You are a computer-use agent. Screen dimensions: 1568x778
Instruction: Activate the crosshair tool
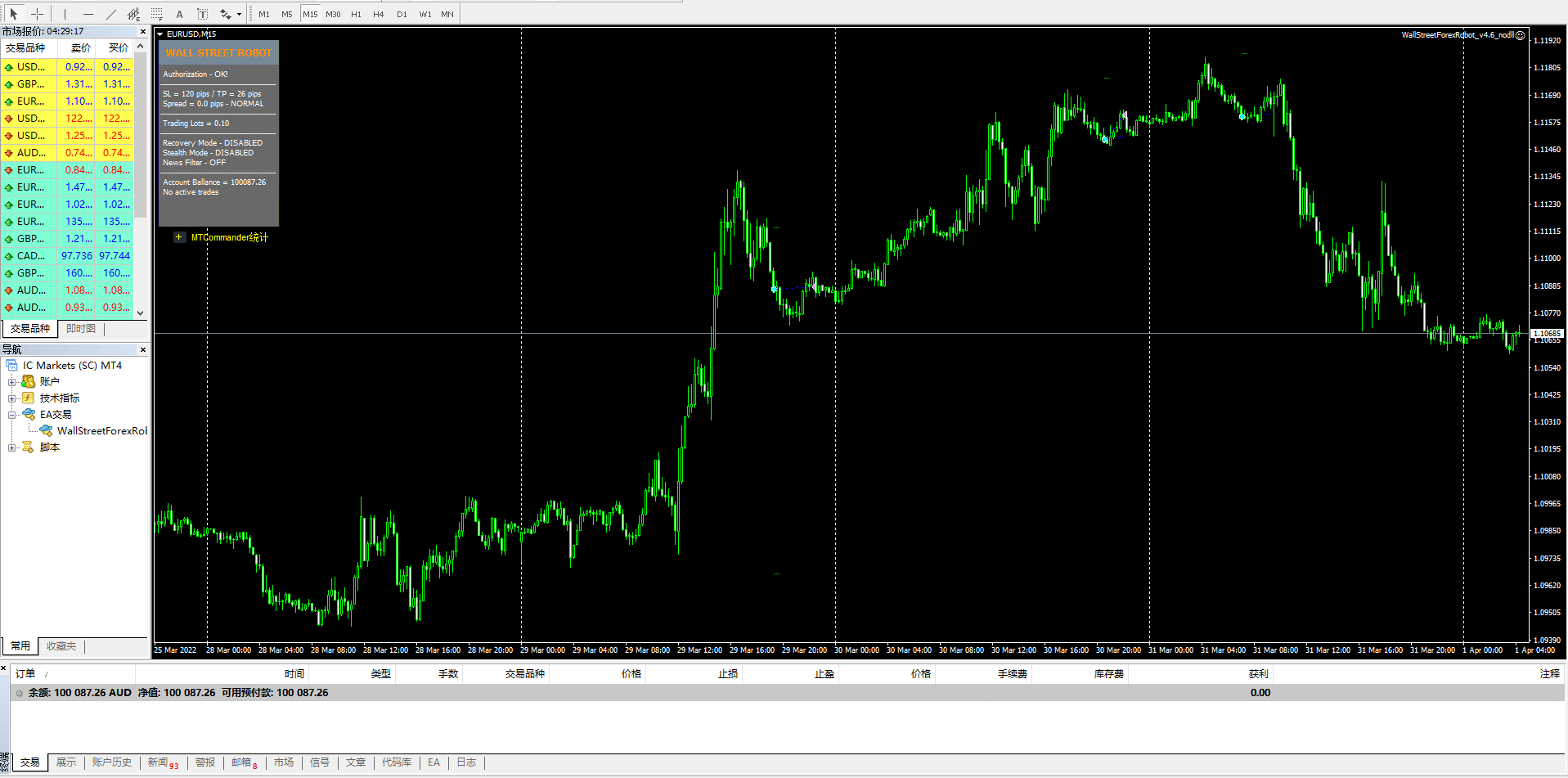pyautogui.click(x=37, y=14)
